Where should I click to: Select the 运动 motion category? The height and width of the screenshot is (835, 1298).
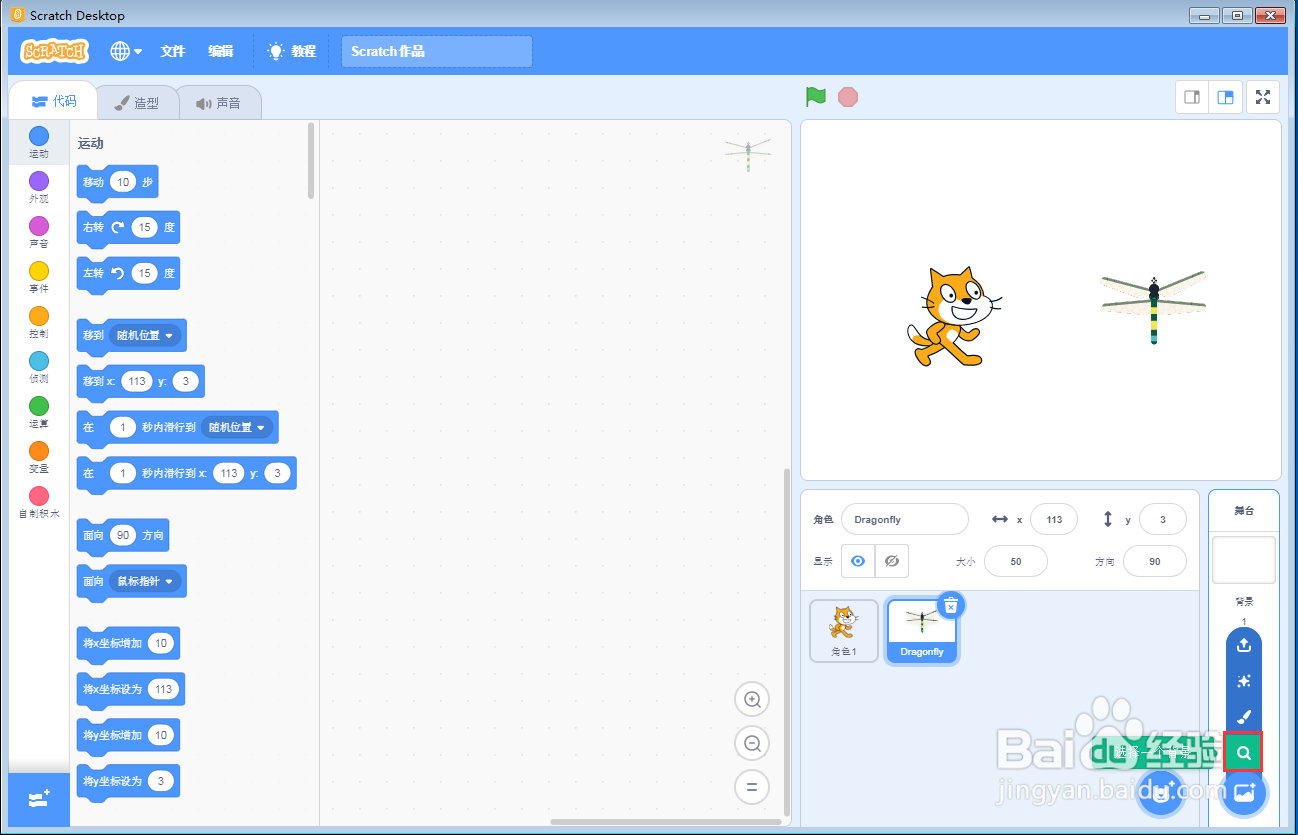(39, 142)
